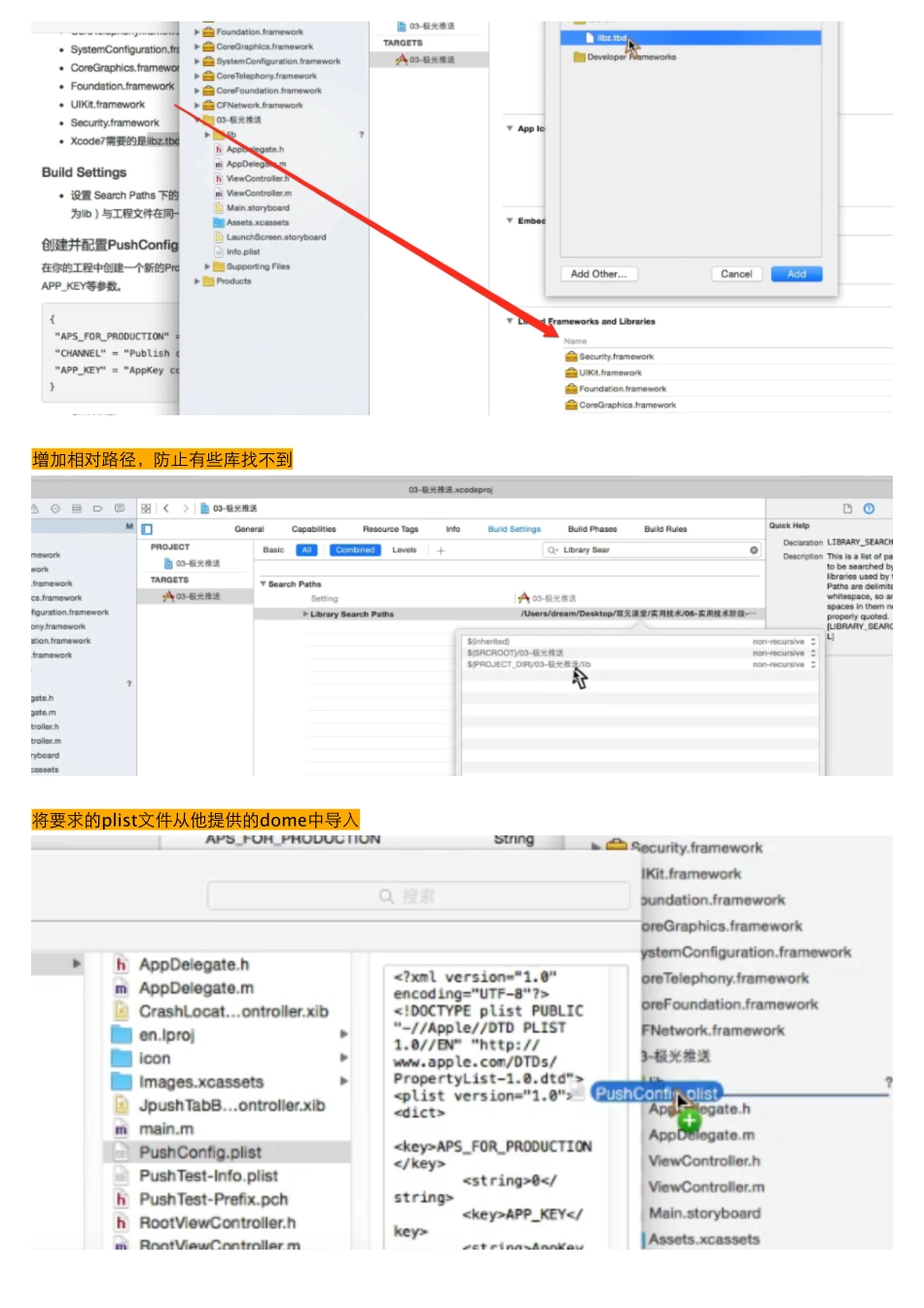Expand the Library Search Paths row
924x1308 pixels.
tap(305, 615)
